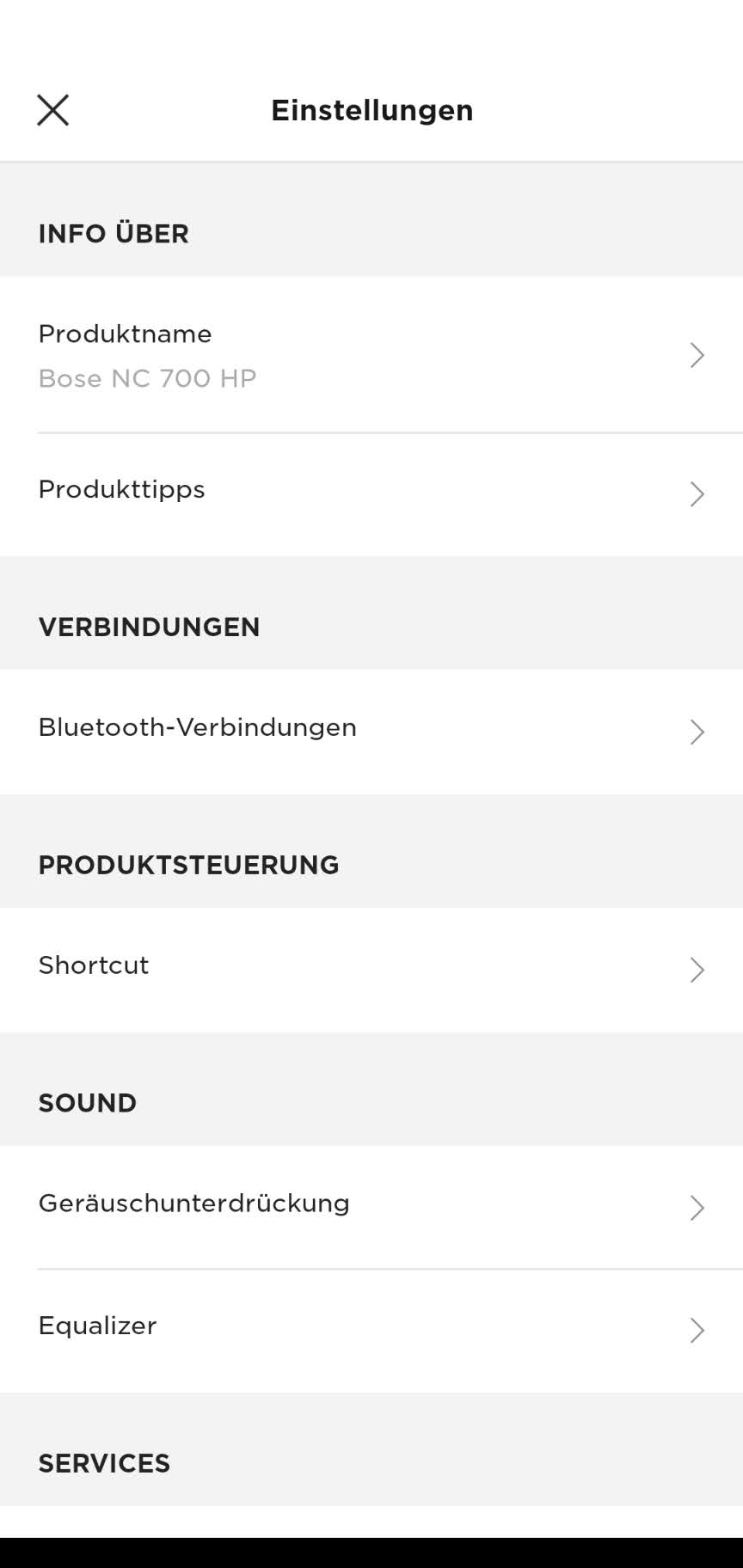Open the Shortcut configuration
The image size is (743, 1568).
(94, 965)
